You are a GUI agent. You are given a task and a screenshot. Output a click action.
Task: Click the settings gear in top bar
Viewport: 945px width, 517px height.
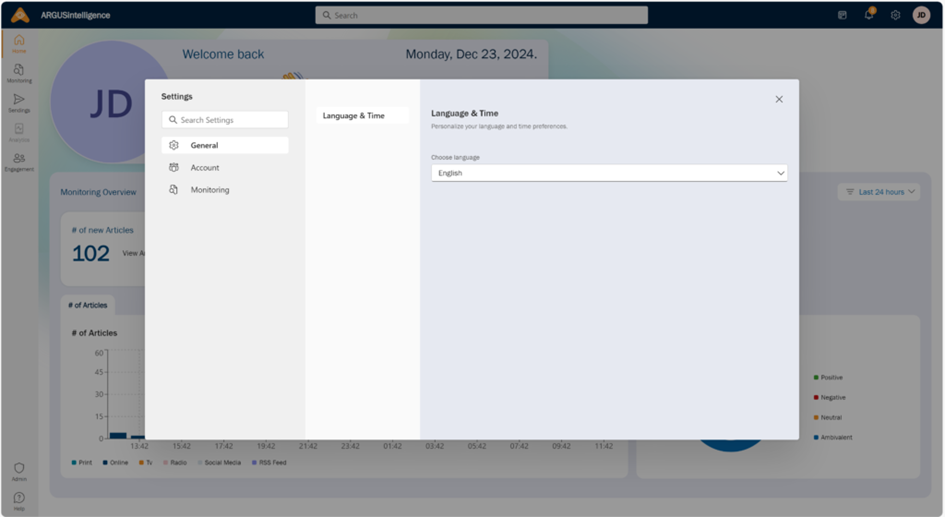tap(895, 15)
